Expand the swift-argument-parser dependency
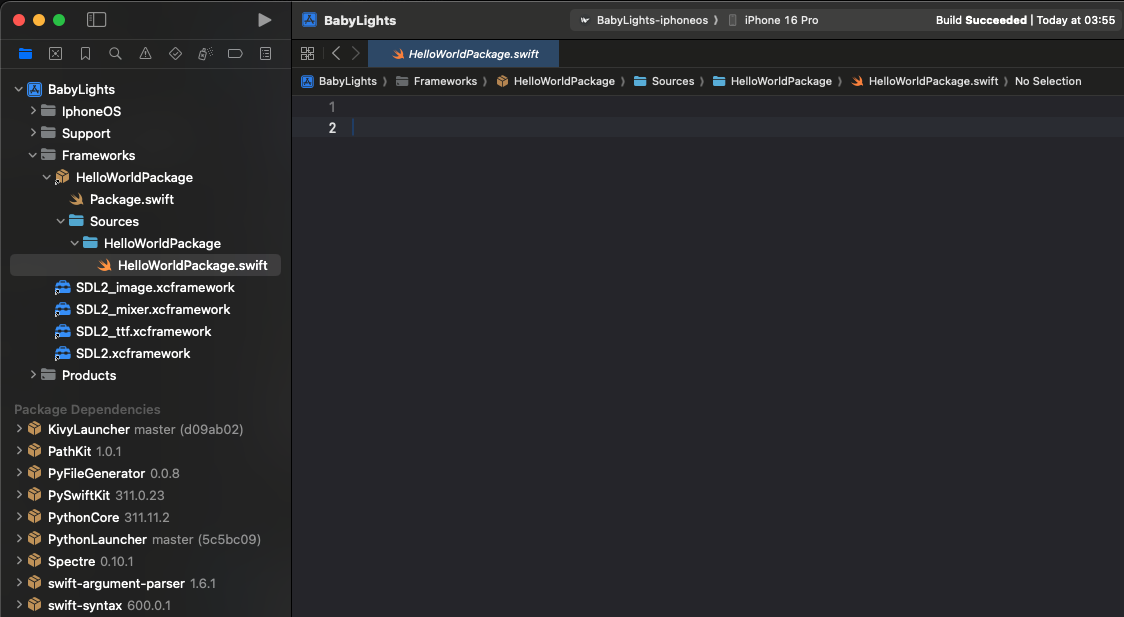The height and width of the screenshot is (617, 1124). coord(19,583)
